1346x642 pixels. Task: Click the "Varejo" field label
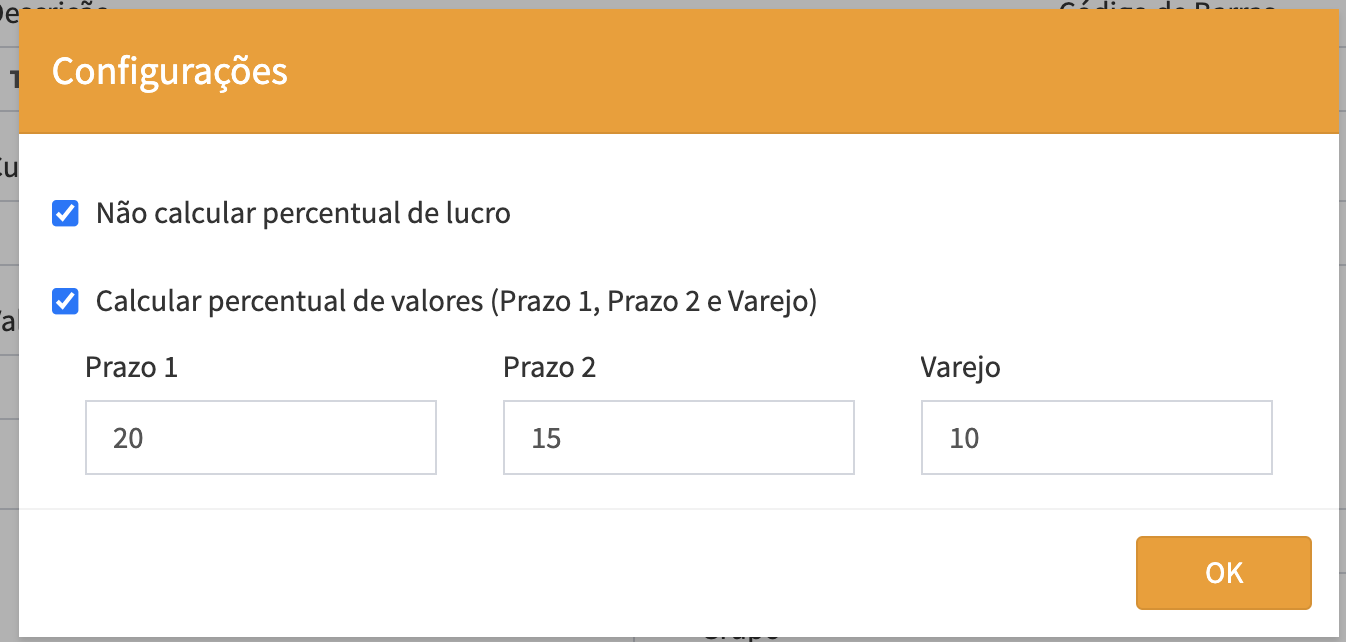click(x=960, y=368)
